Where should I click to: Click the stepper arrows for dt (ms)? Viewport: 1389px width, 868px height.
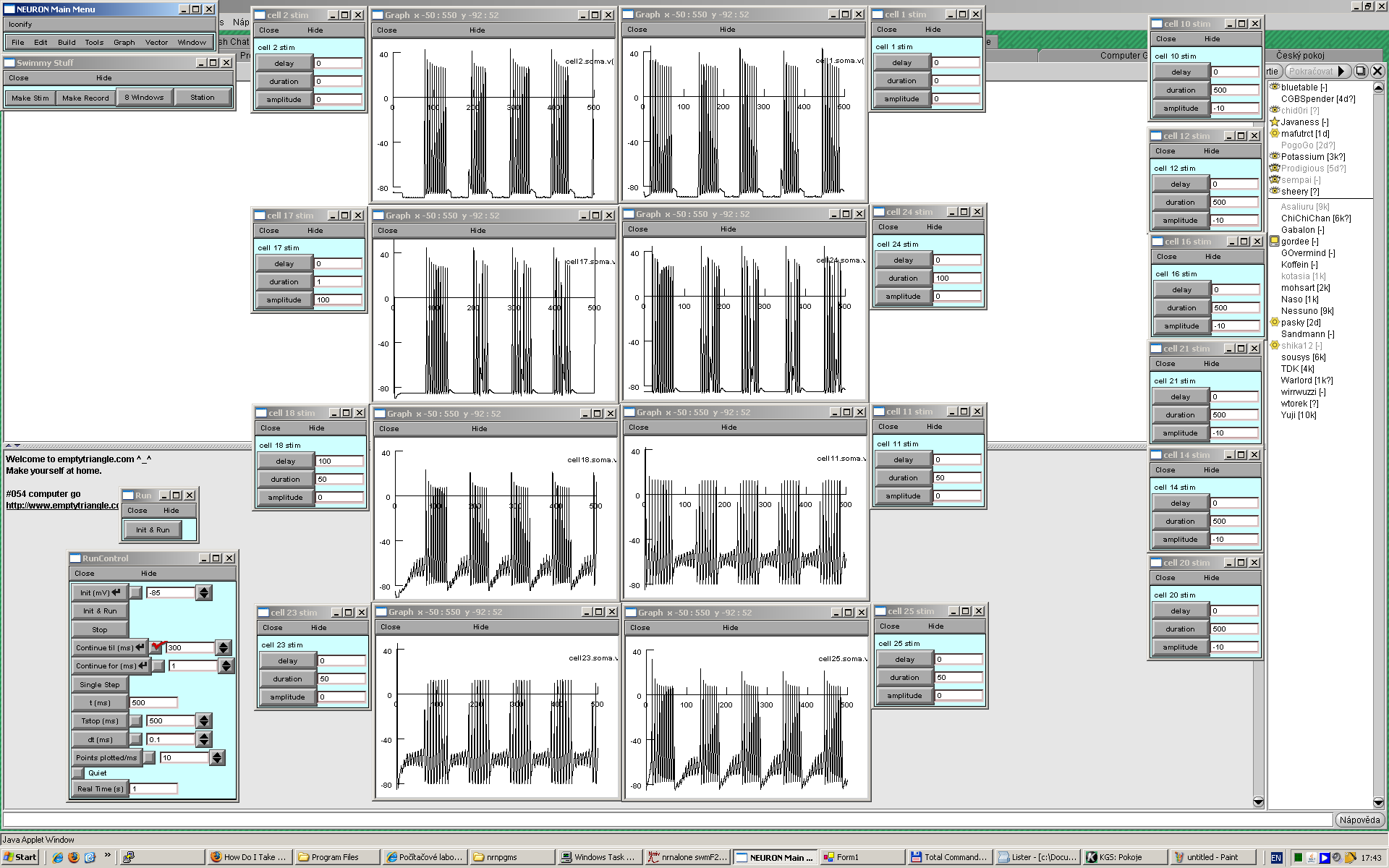click(204, 739)
